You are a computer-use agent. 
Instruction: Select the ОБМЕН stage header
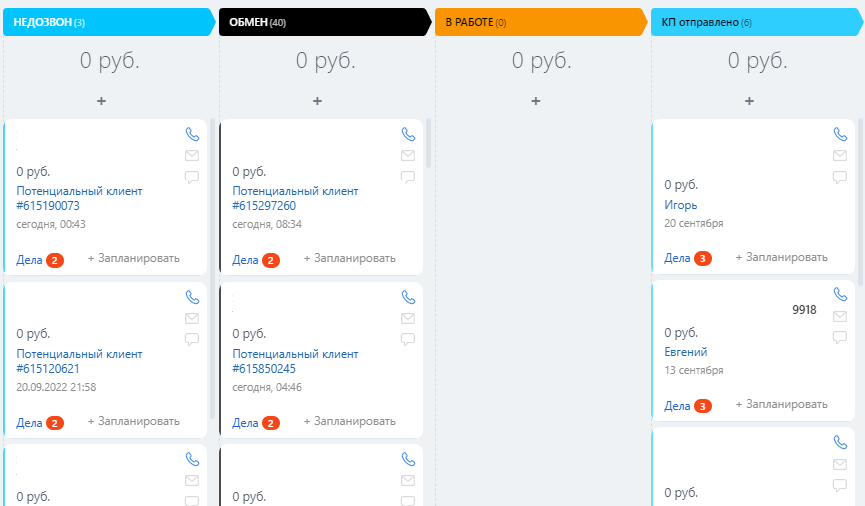[325, 22]
